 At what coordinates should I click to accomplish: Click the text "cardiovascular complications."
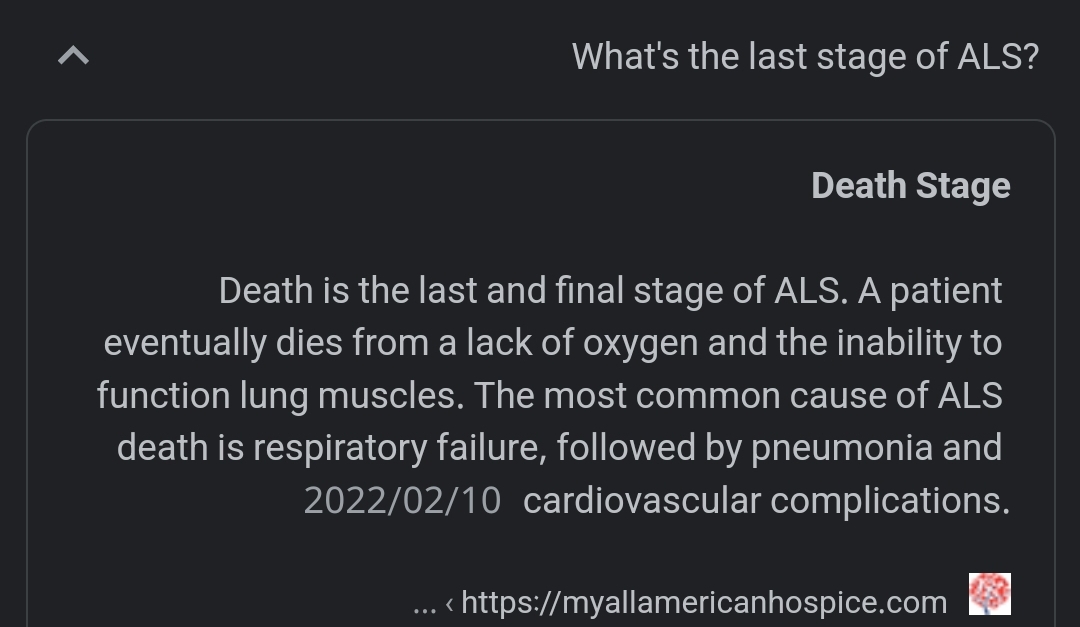[766, 500]
